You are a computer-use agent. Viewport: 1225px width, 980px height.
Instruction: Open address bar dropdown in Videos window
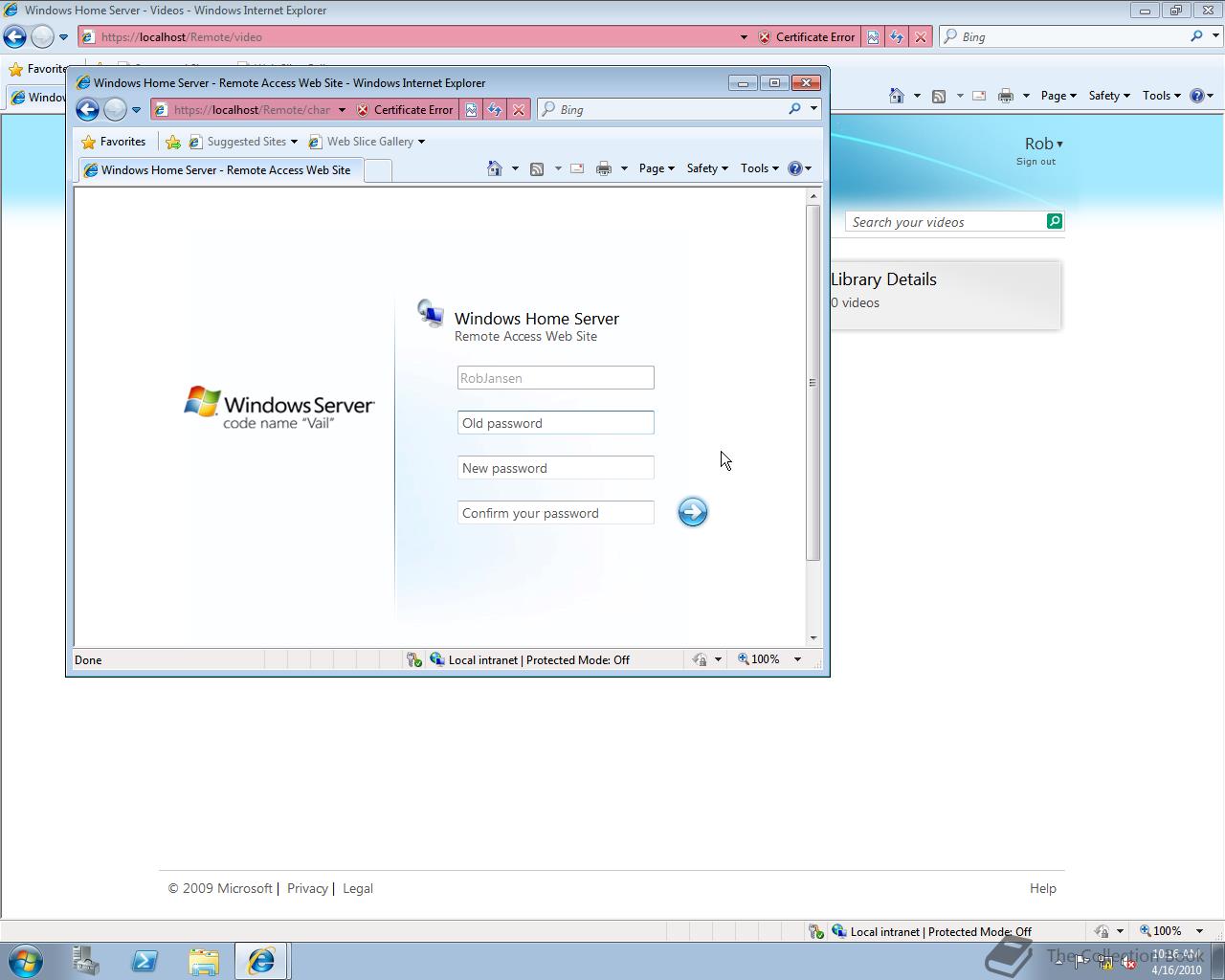pyautogui.click(x=744, y=36)
